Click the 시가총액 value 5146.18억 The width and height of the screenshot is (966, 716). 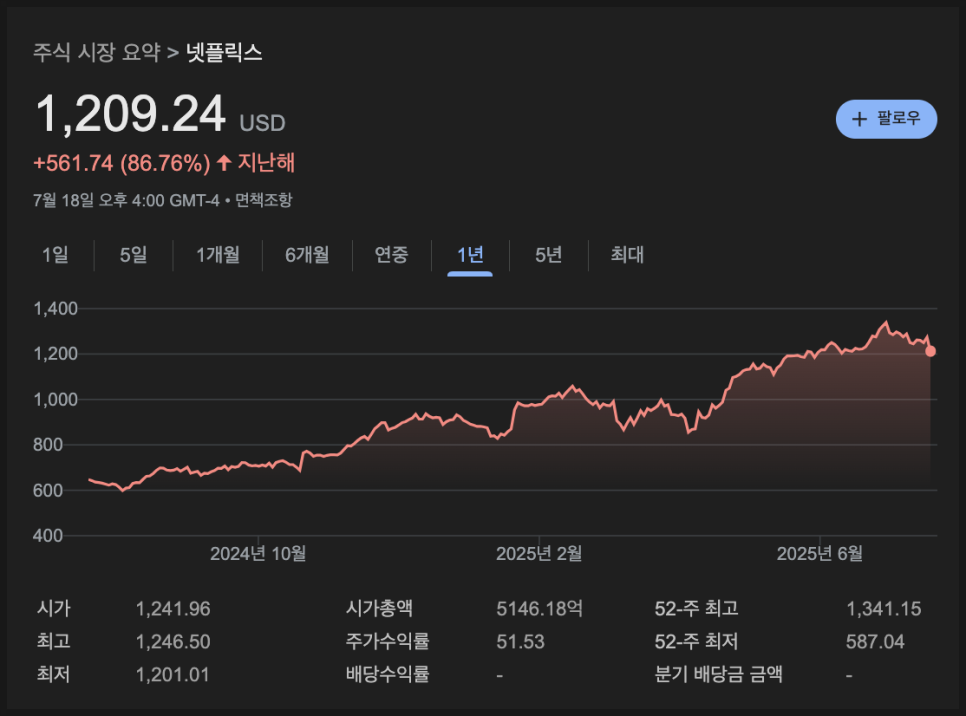540,609
